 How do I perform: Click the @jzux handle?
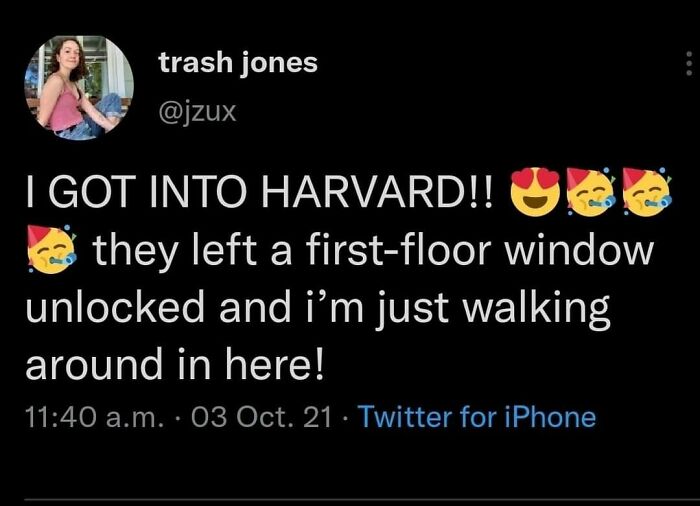[197, 109]
